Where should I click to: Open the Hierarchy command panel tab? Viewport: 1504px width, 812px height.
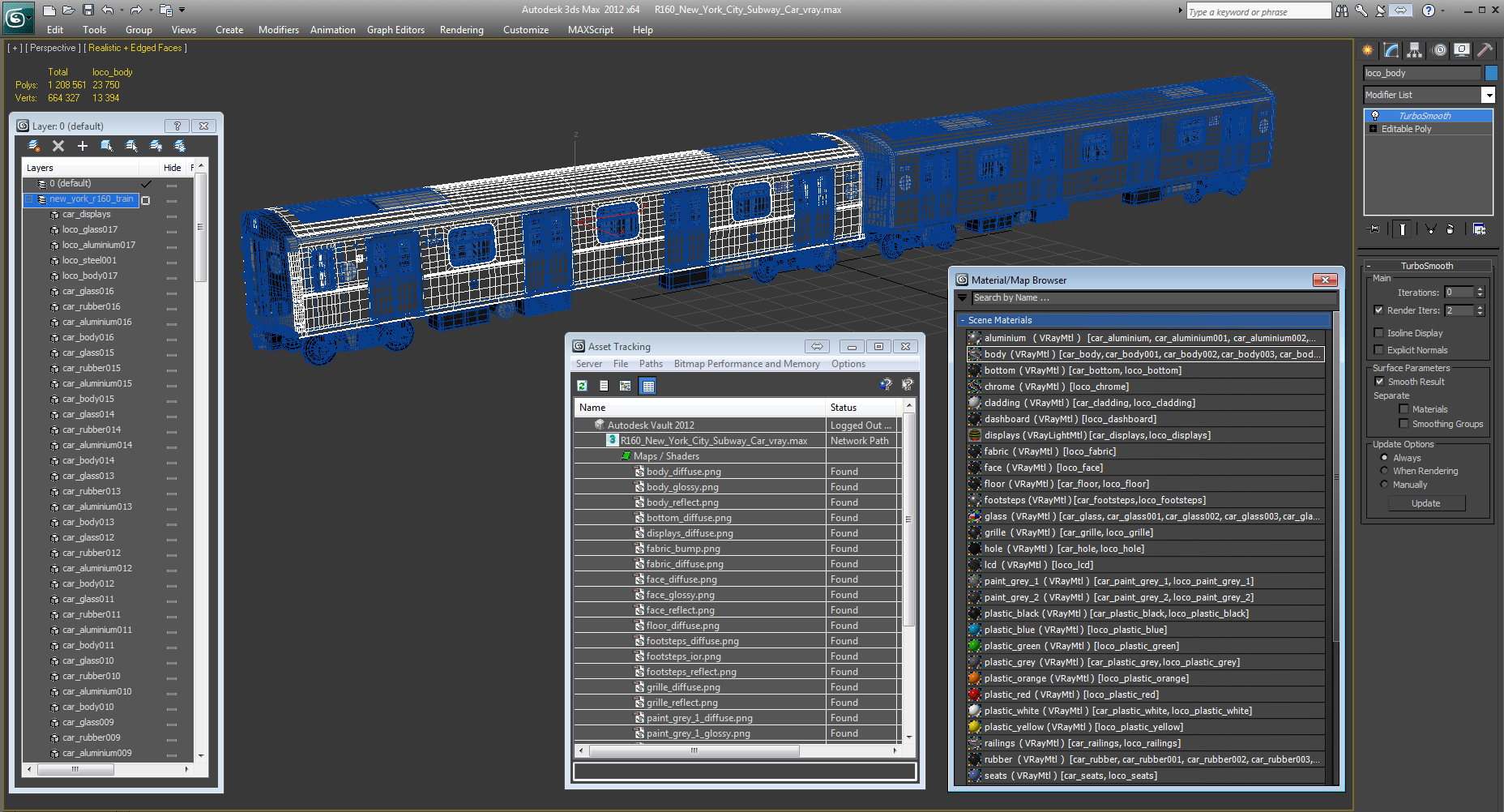point(1414,50)
